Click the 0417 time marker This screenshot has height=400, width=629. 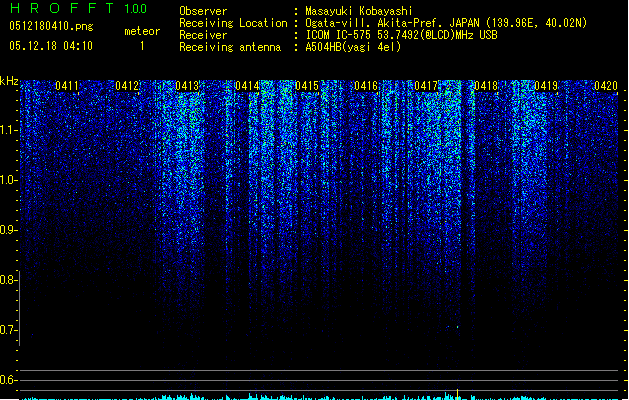(x=426, y=86)
